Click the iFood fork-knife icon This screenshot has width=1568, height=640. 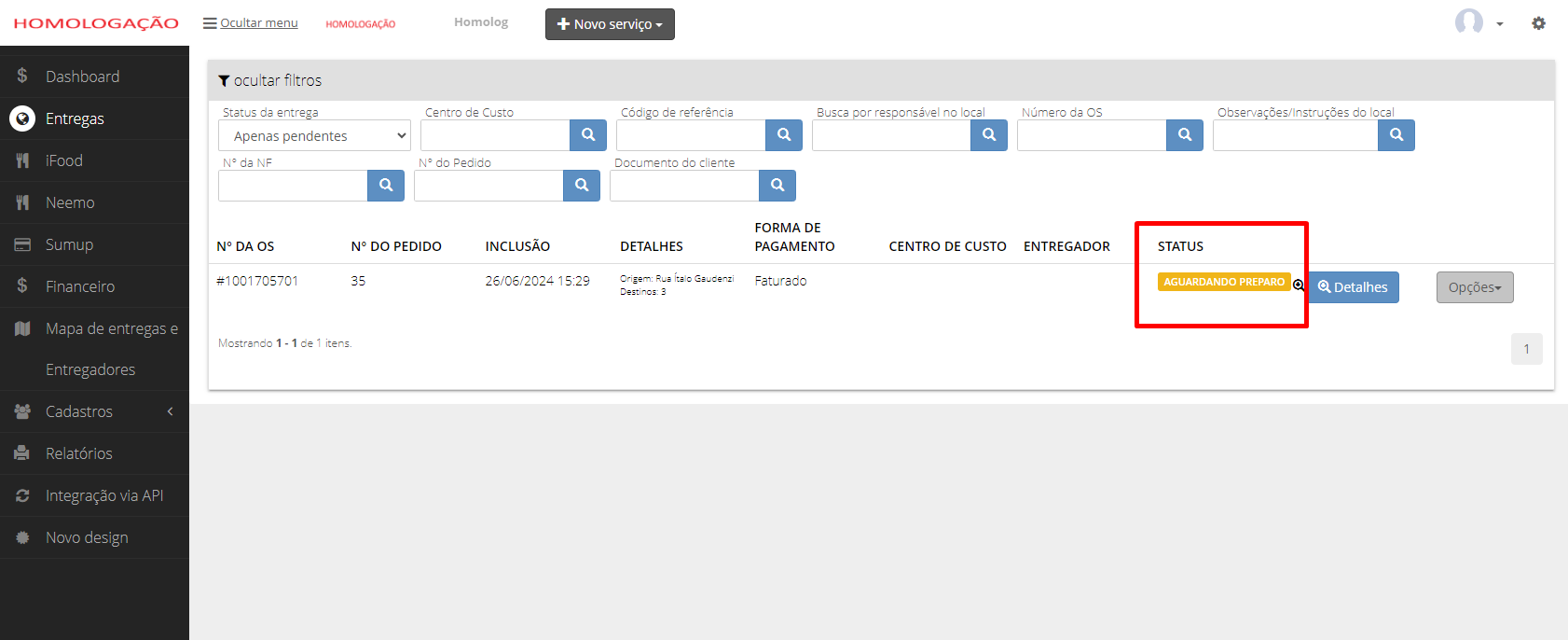click(x=22, y=160)
